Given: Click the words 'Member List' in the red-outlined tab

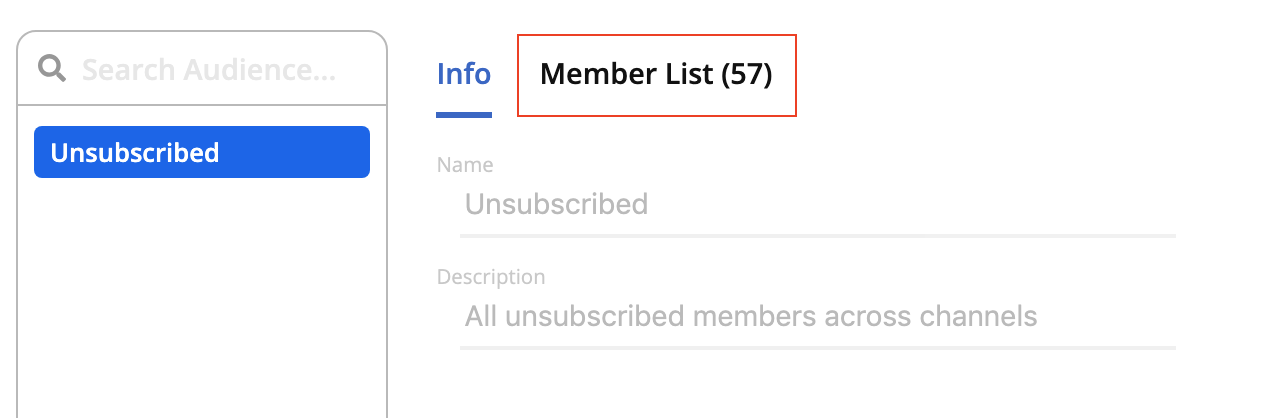Looking at the screenshot, I should point(627,74).
